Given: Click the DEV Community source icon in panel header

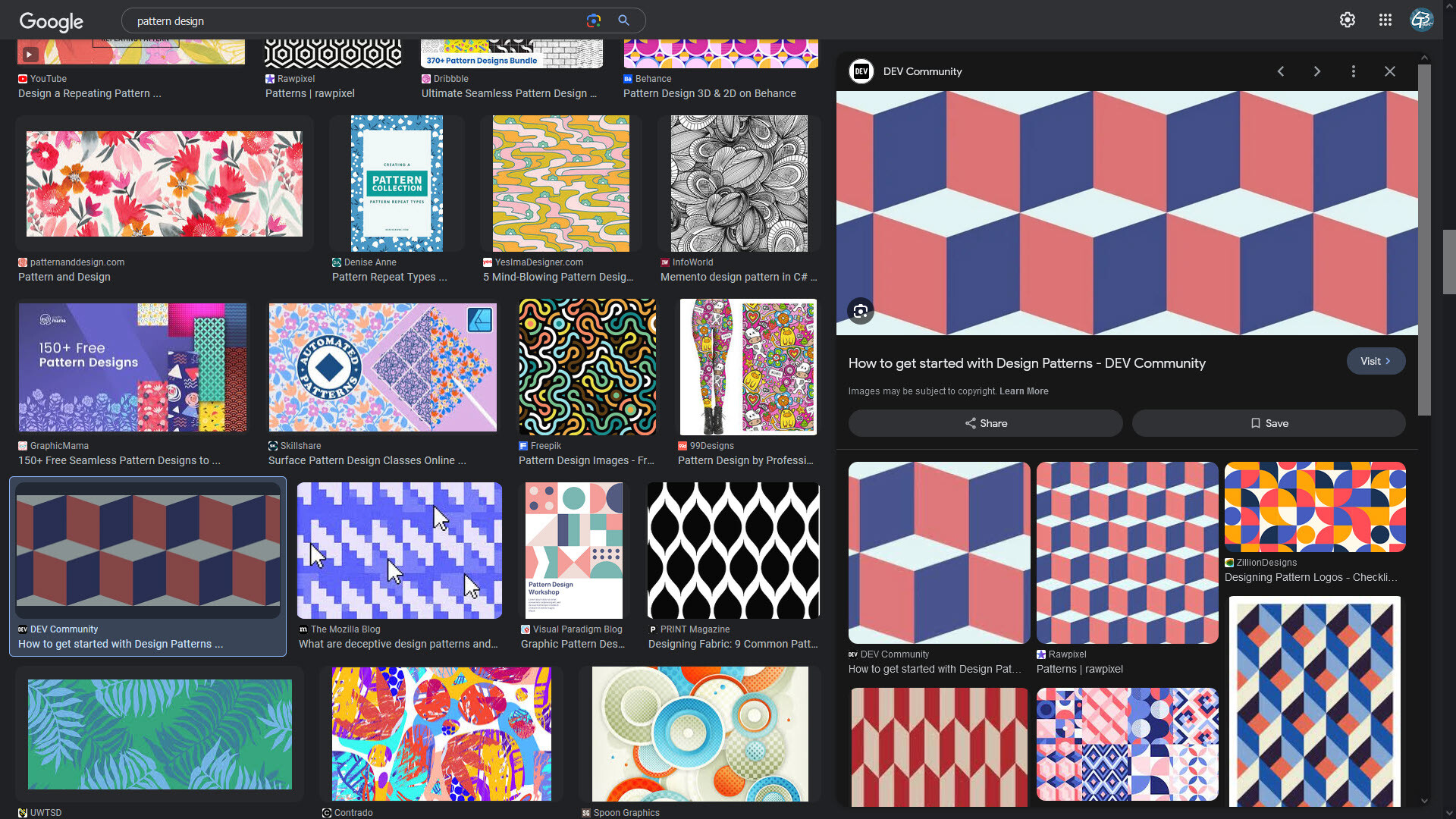Looking at the screenshot, I should (x=861, y=71).
